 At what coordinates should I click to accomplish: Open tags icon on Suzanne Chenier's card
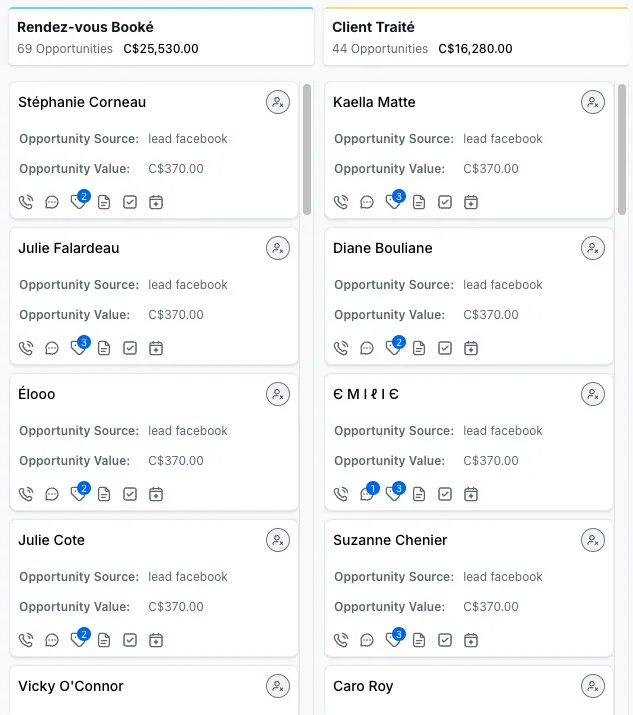click(393, 640)
